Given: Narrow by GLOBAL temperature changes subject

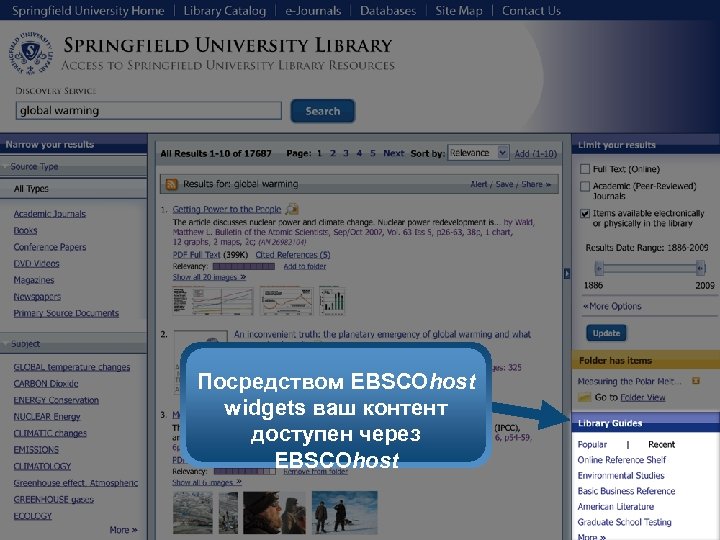Looking at the screenshot, I should [72, 367].
